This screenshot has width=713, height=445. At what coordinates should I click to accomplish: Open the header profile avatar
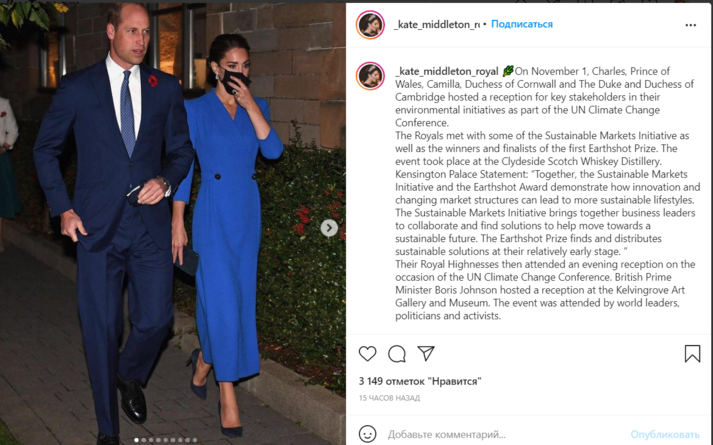click(x=371, y=25)
